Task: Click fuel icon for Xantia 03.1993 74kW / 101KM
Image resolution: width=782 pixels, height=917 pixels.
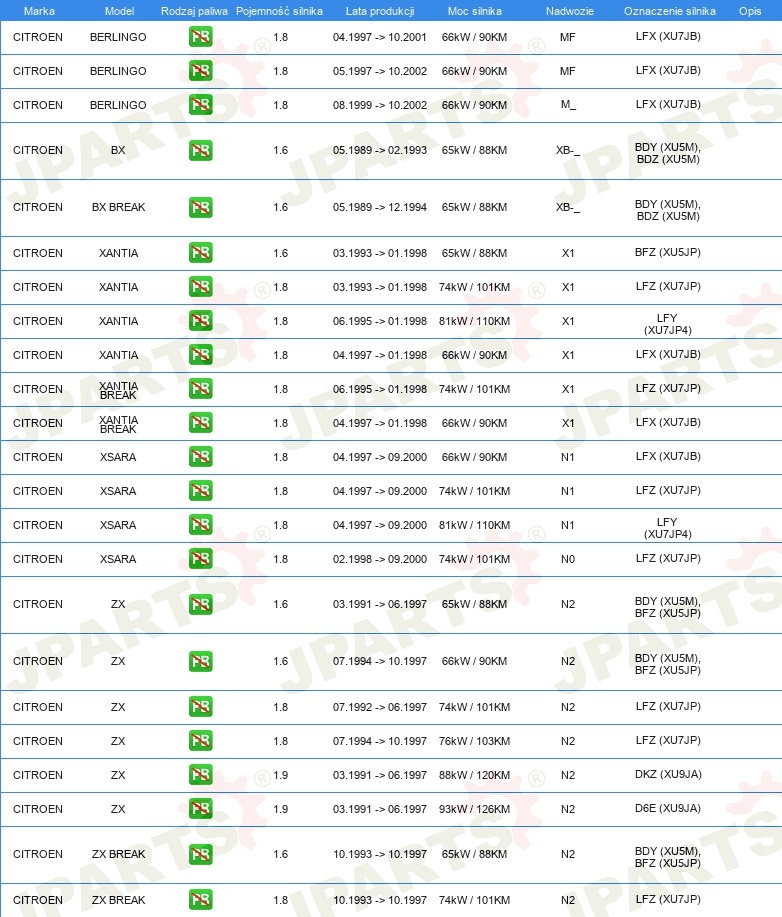Action: click(201, 287)
